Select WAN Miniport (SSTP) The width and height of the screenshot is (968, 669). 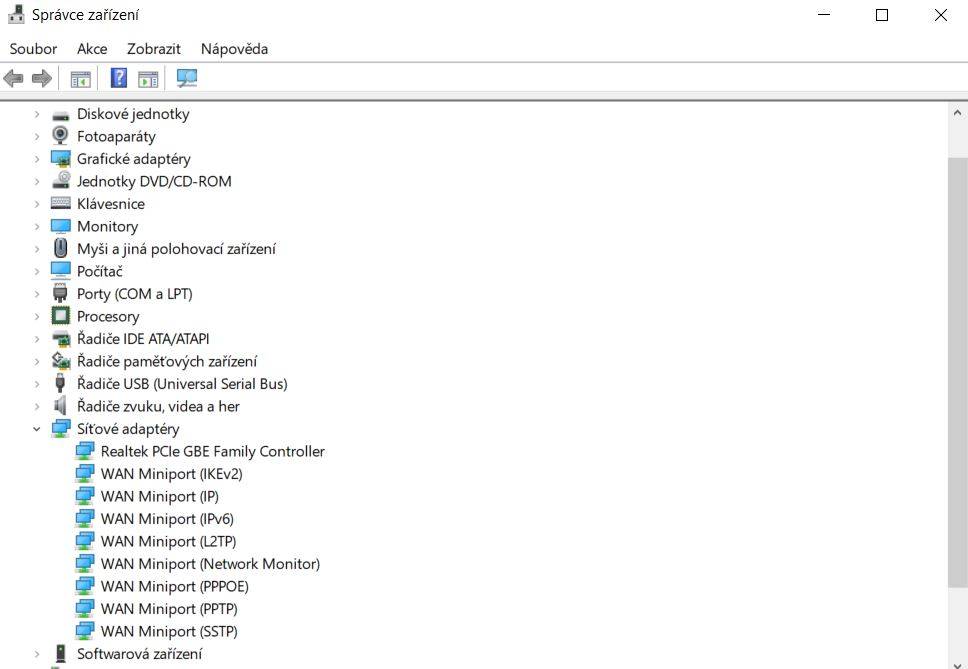pos(169,632)
